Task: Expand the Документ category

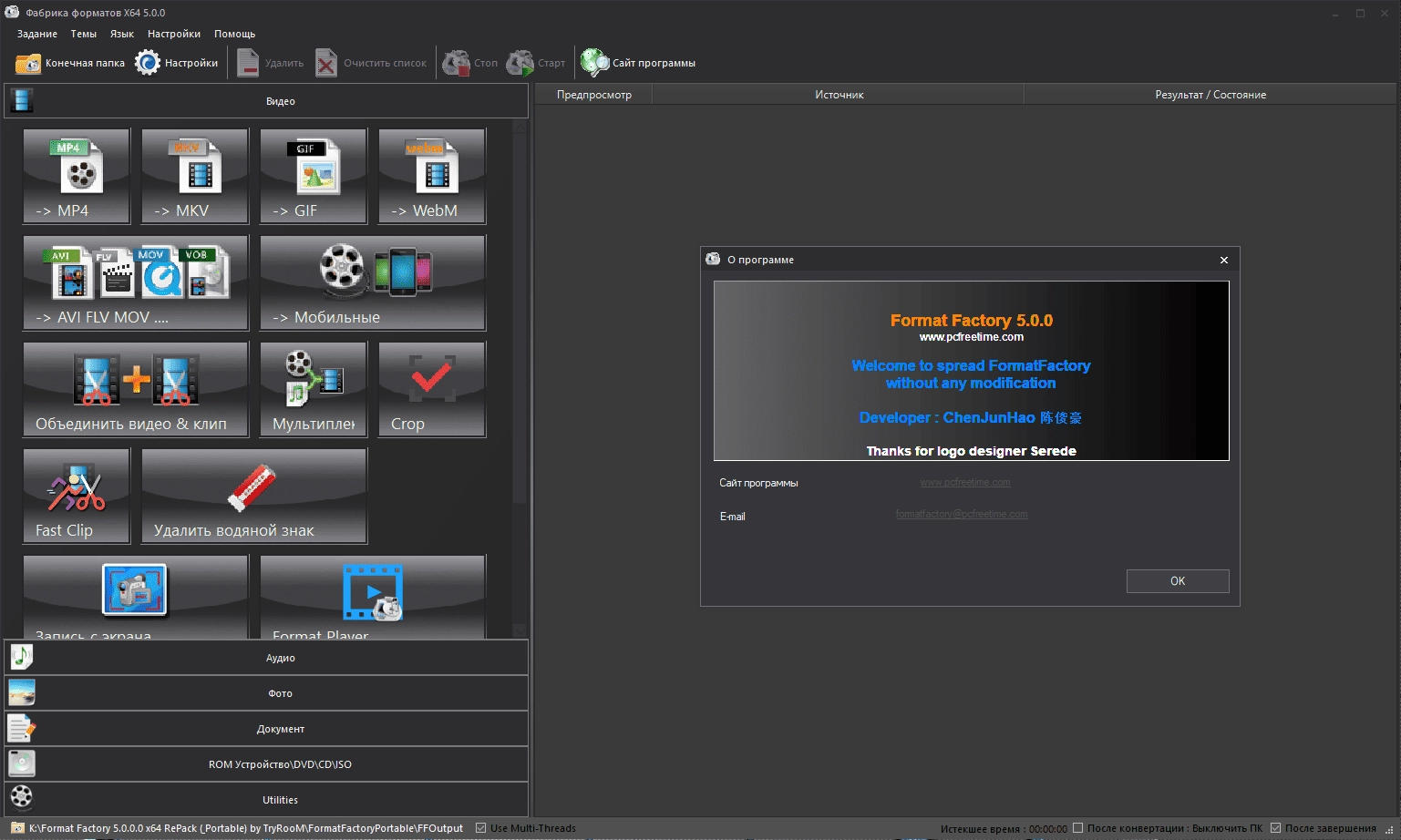Action: coord(266,729)
